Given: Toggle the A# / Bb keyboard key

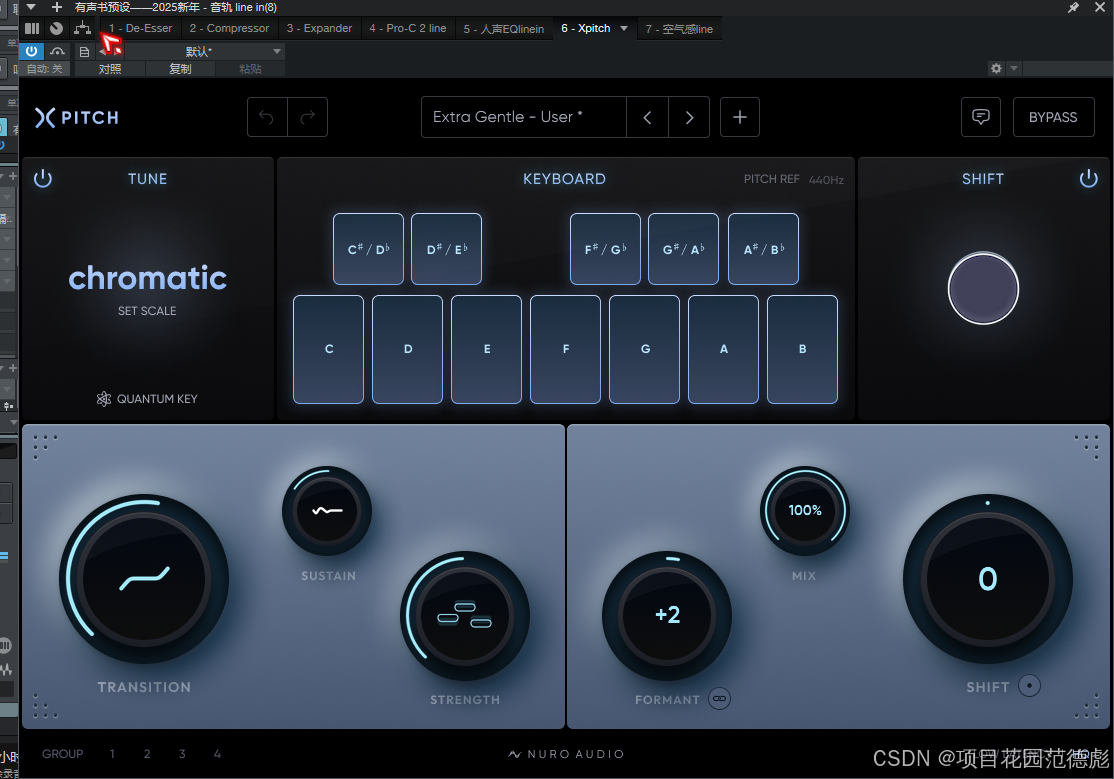Looking at the screenshot, I should 763,249.
